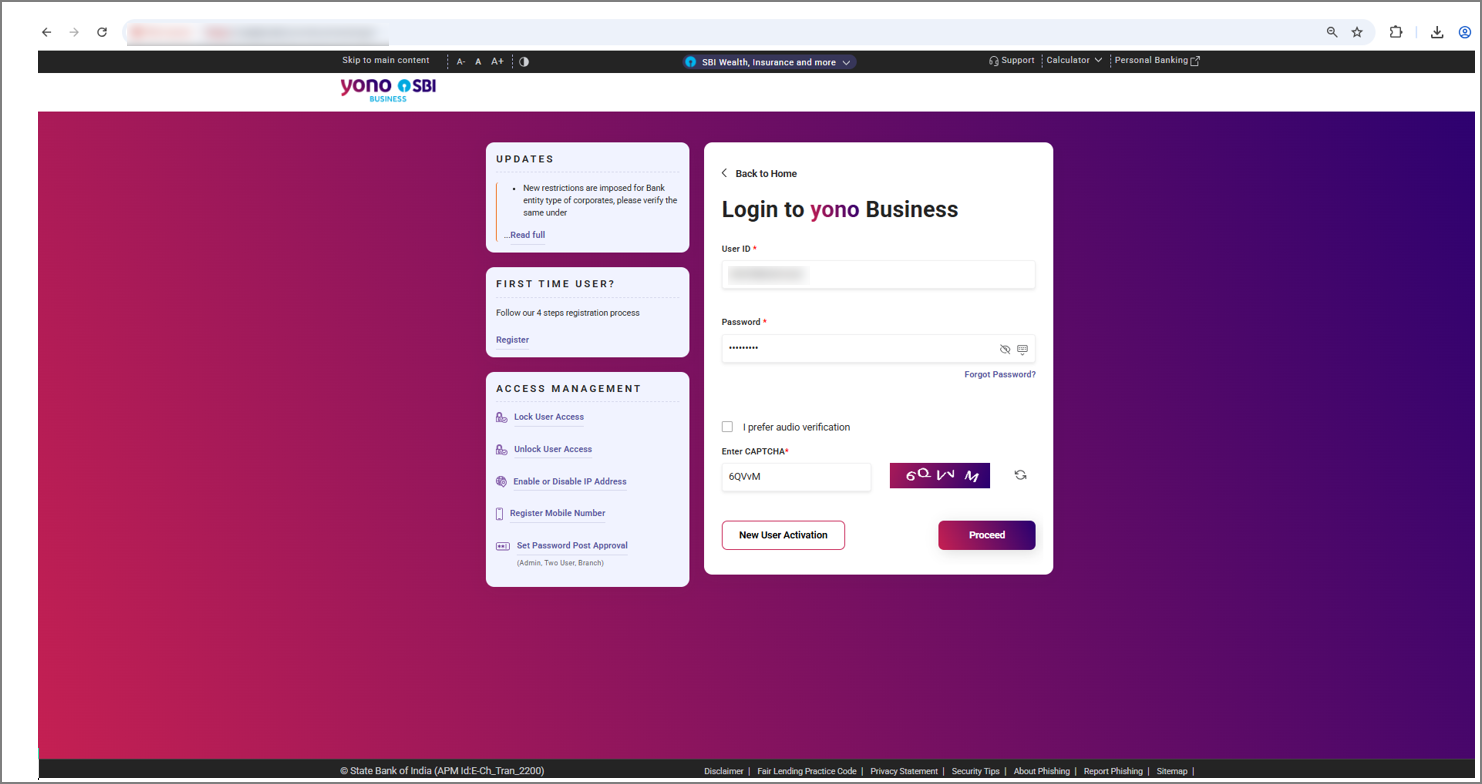Click the back chevron beside Back to Home
1482x784 pixels.
point(725,173)
